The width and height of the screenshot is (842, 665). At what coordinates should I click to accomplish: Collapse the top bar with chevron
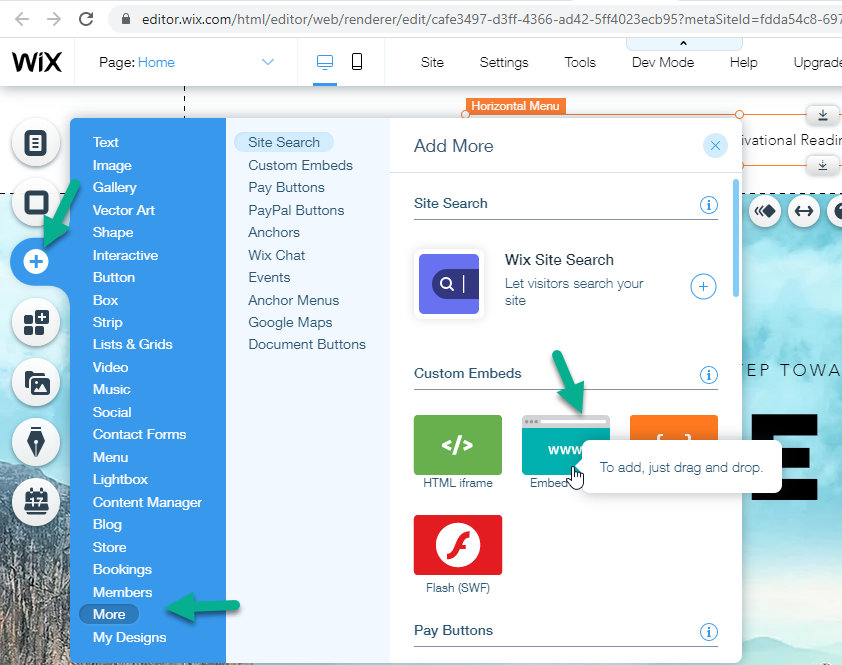pyautogui.click(x=684, y=43)
